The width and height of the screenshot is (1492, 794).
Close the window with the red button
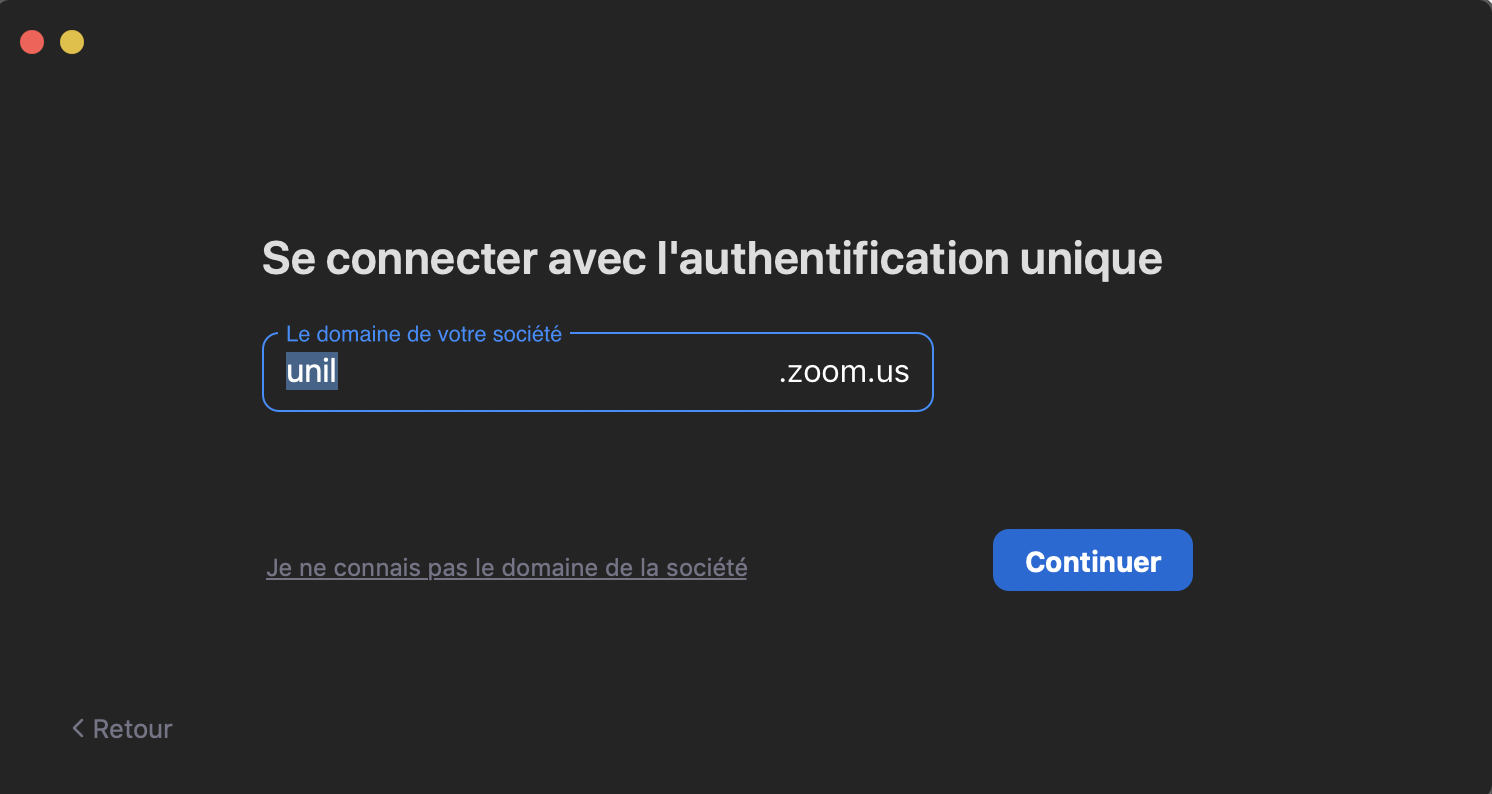tap(32, 42)
